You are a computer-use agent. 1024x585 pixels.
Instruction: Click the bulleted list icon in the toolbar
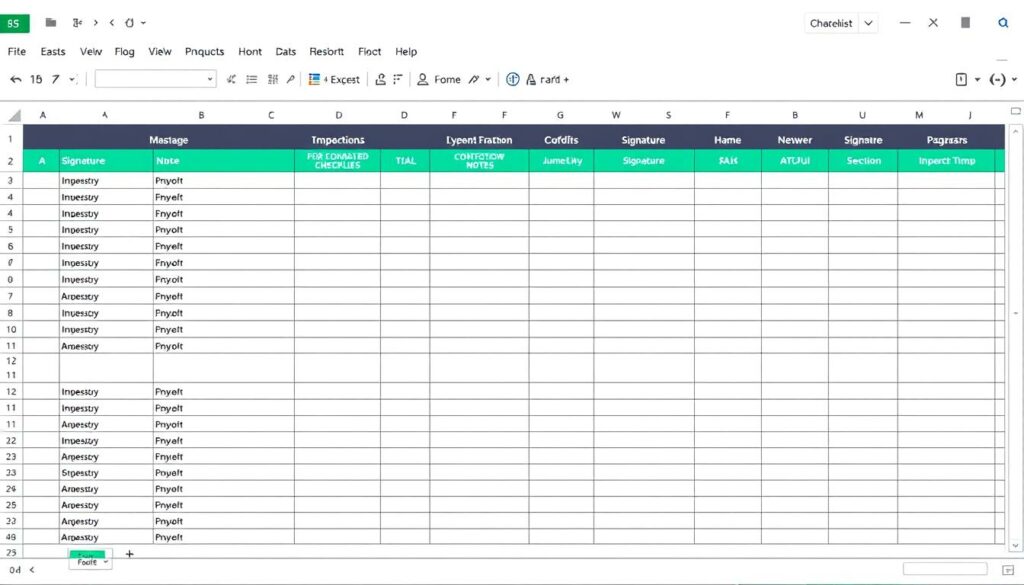(x=251, y=79)
